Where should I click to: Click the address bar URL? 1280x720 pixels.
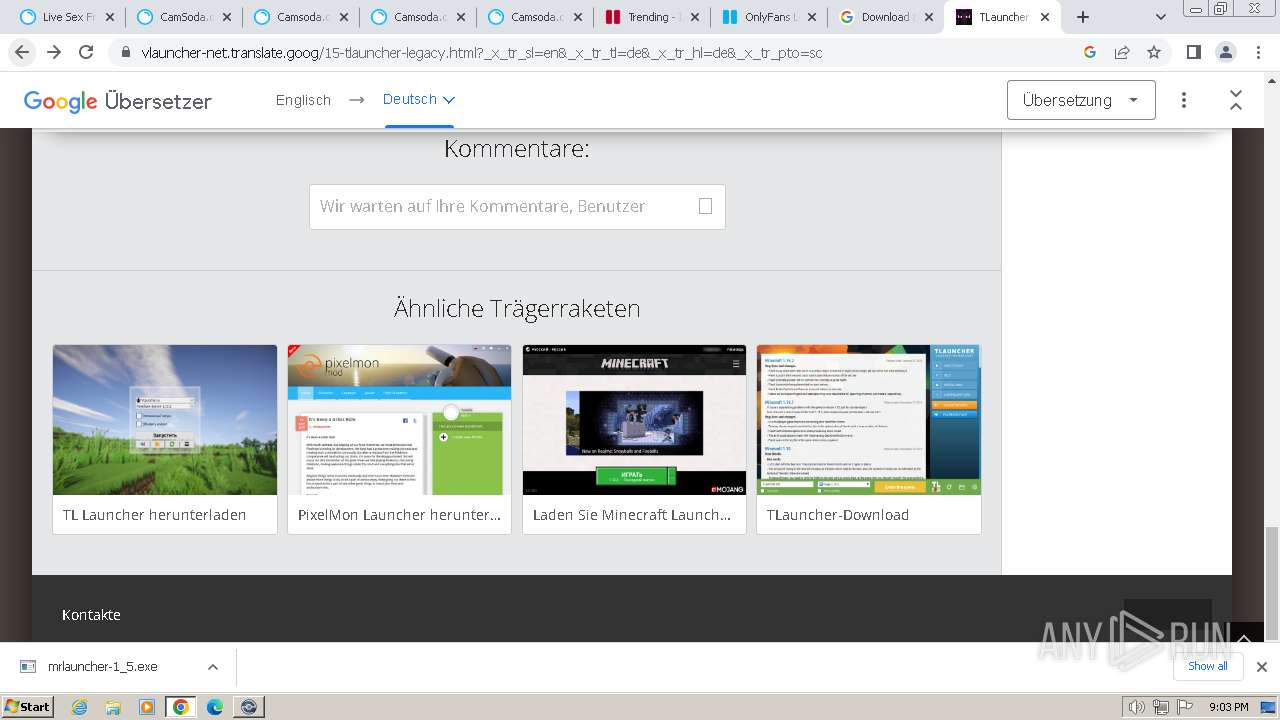pyautogui.click(x=482, y=52)
